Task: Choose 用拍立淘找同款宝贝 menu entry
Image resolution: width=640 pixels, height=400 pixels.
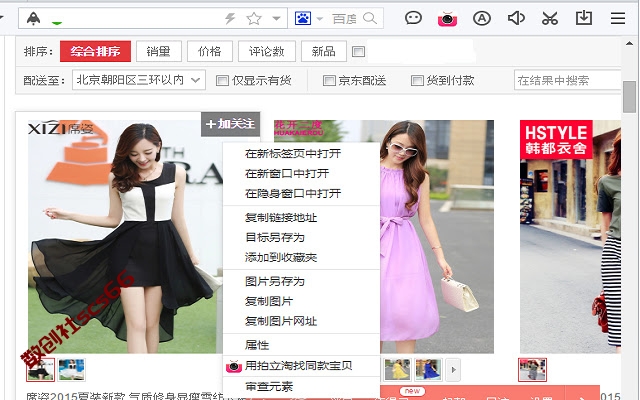Action: [x=301, y=366]
